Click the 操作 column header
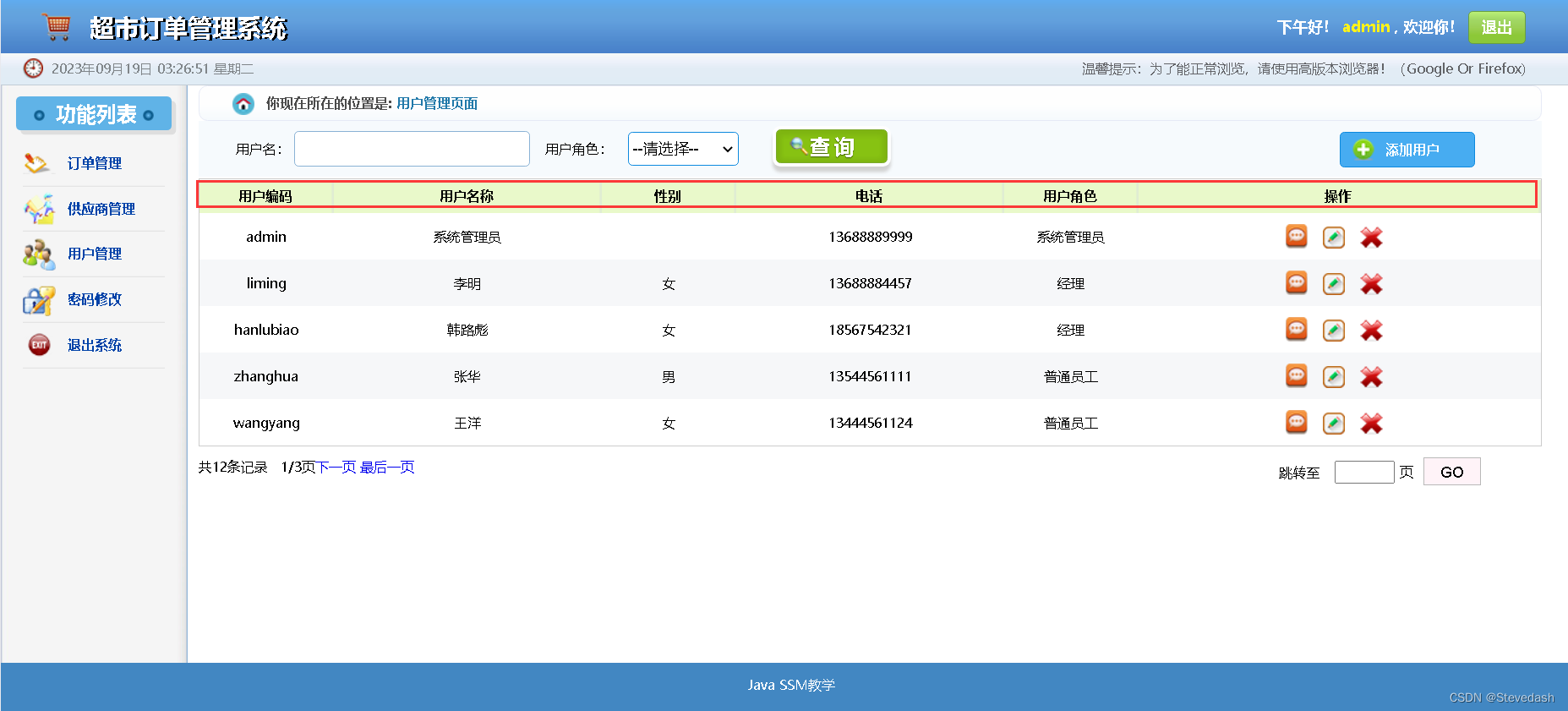This screenshot has width=1568, height=711. (x=1338, y=196)
